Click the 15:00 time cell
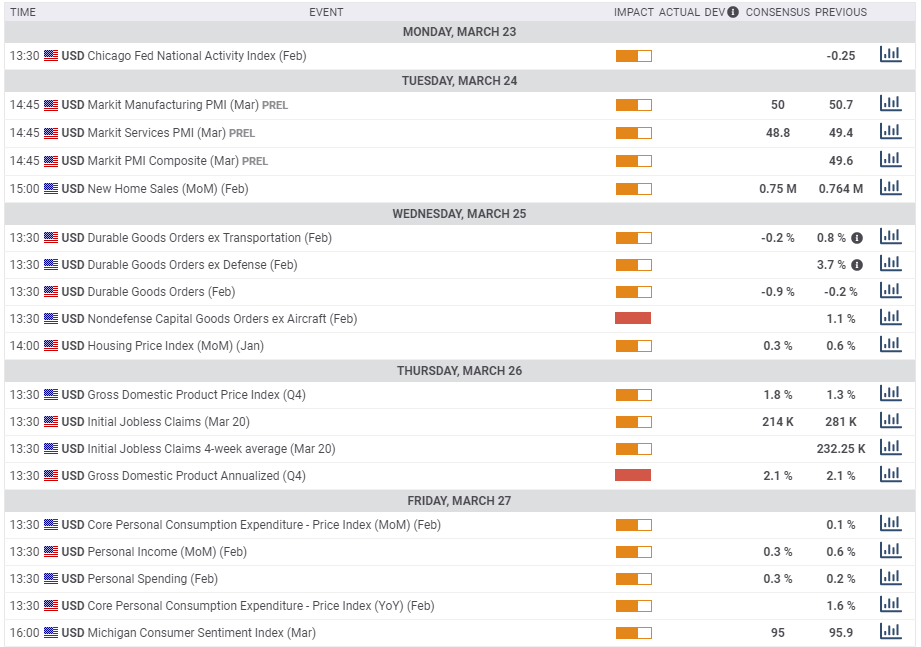Screen dimensions: 921x647 pos(25,189)
